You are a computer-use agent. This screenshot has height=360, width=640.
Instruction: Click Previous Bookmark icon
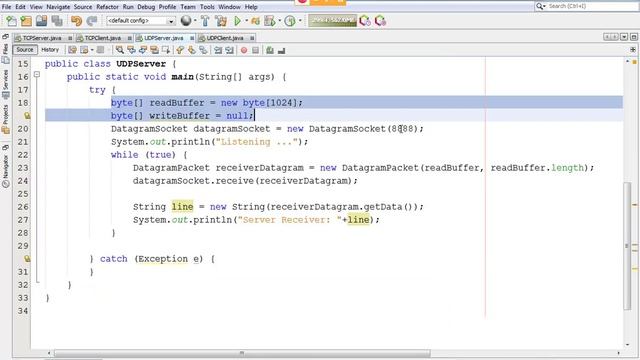coord(180,50)
